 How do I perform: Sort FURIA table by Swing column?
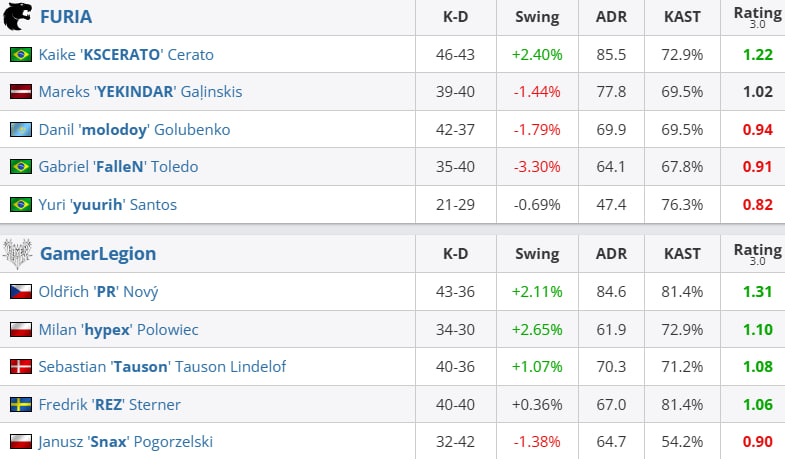click(x=537, y=17)
